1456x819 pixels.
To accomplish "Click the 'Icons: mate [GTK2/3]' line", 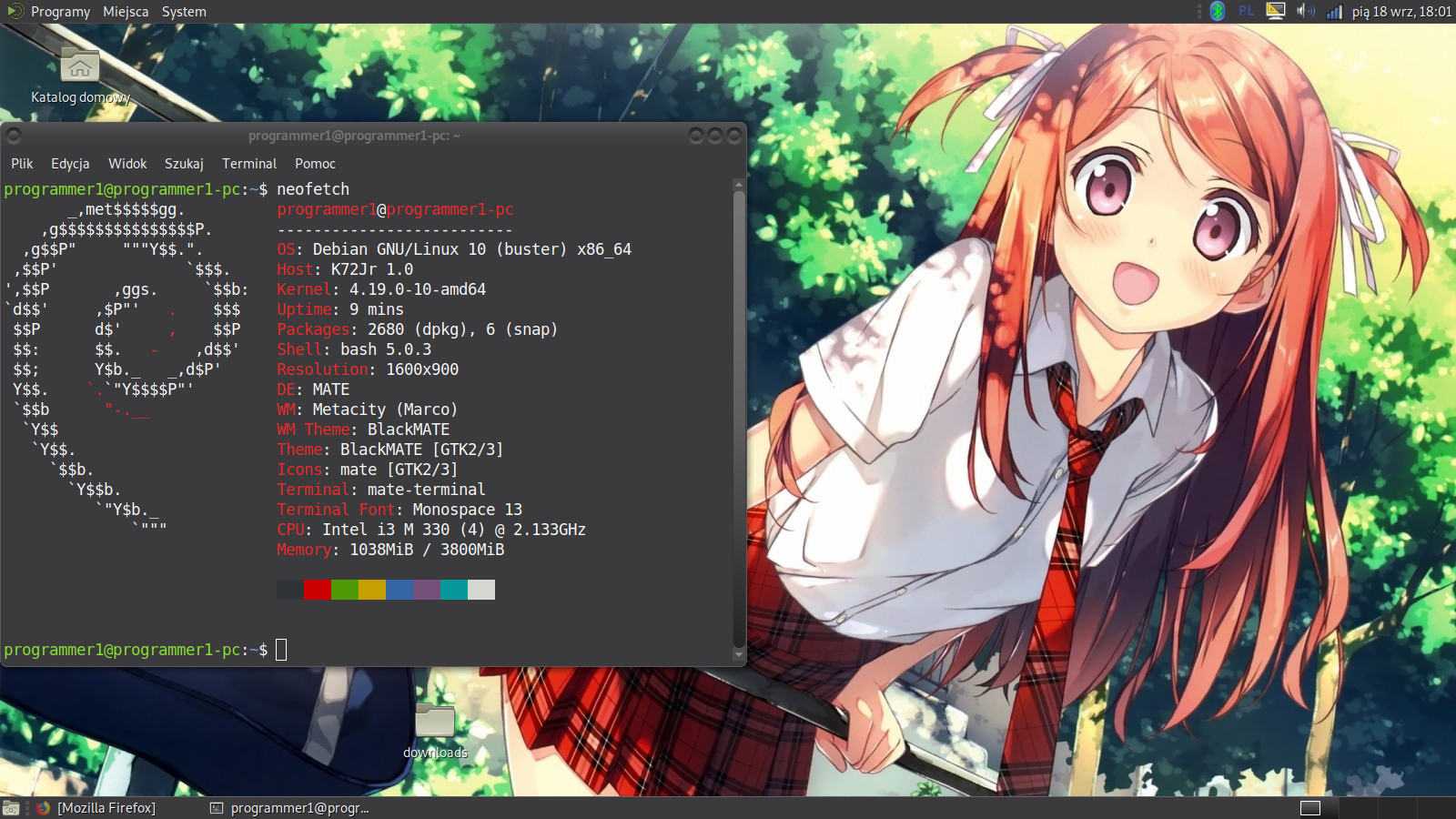I will [368, 470].
